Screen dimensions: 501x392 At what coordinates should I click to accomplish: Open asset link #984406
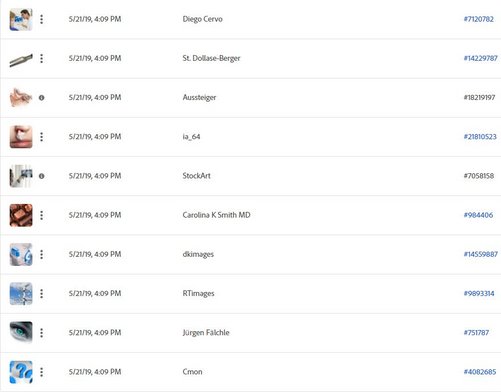478,215
